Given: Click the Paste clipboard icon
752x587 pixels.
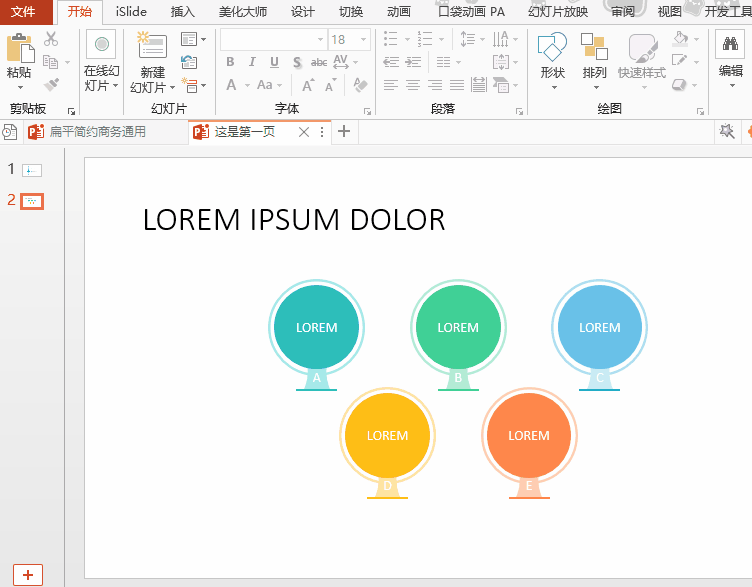Looking at the screenshot, I should (19, 48).
